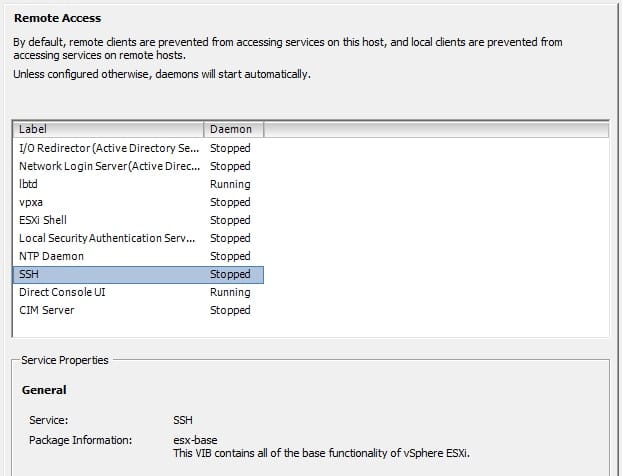Click the empty third column header

click(436, 129)
